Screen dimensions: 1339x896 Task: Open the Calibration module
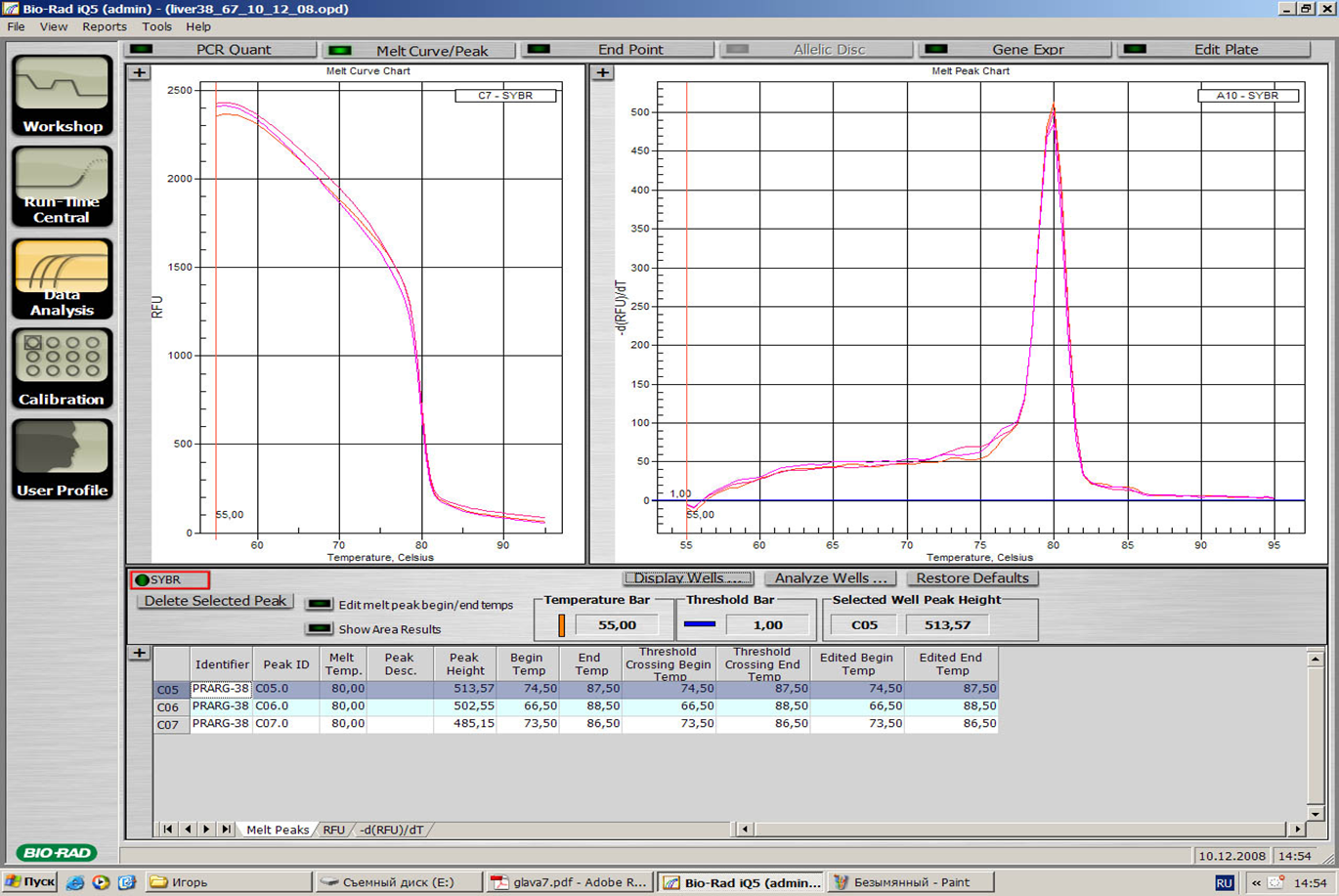point(62,369)
